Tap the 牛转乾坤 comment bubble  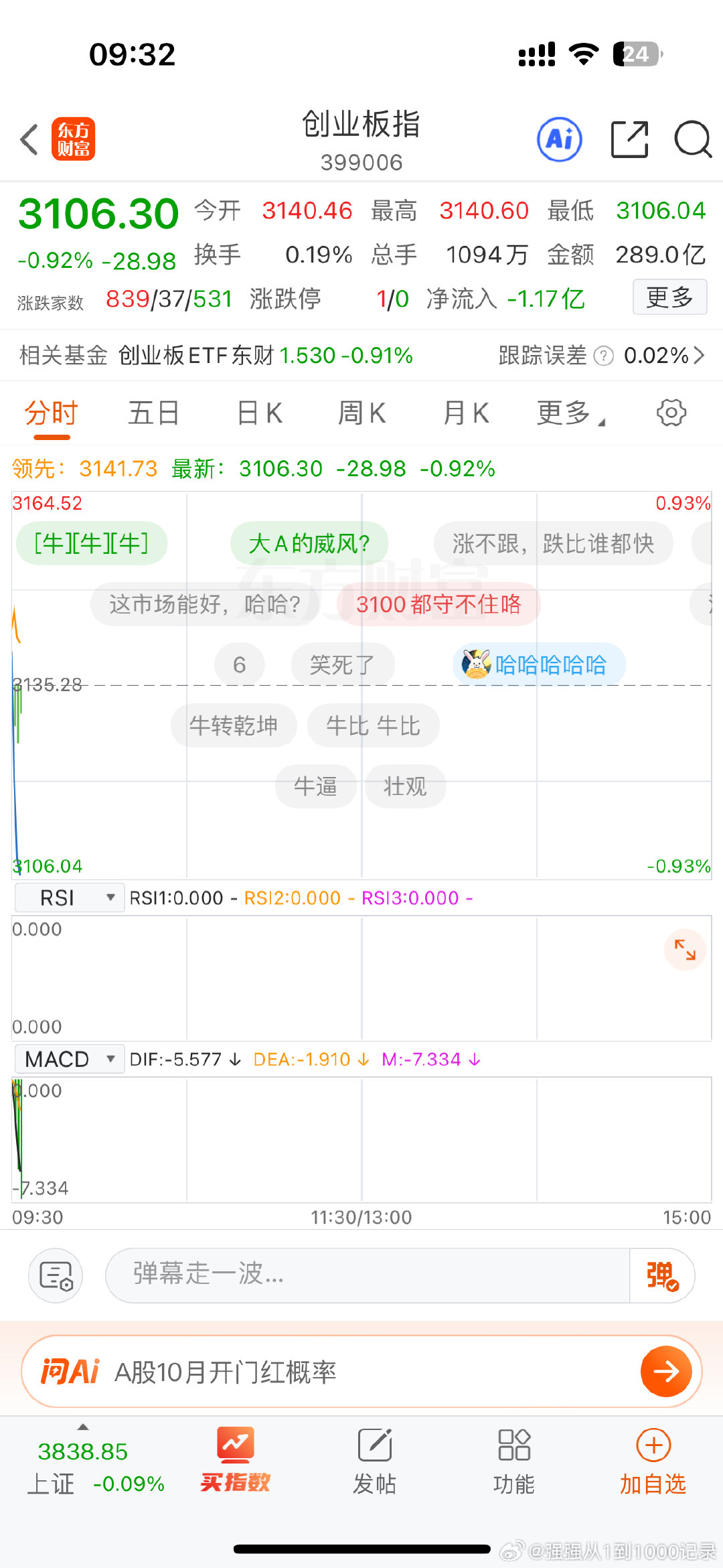[x=234, y=725]
